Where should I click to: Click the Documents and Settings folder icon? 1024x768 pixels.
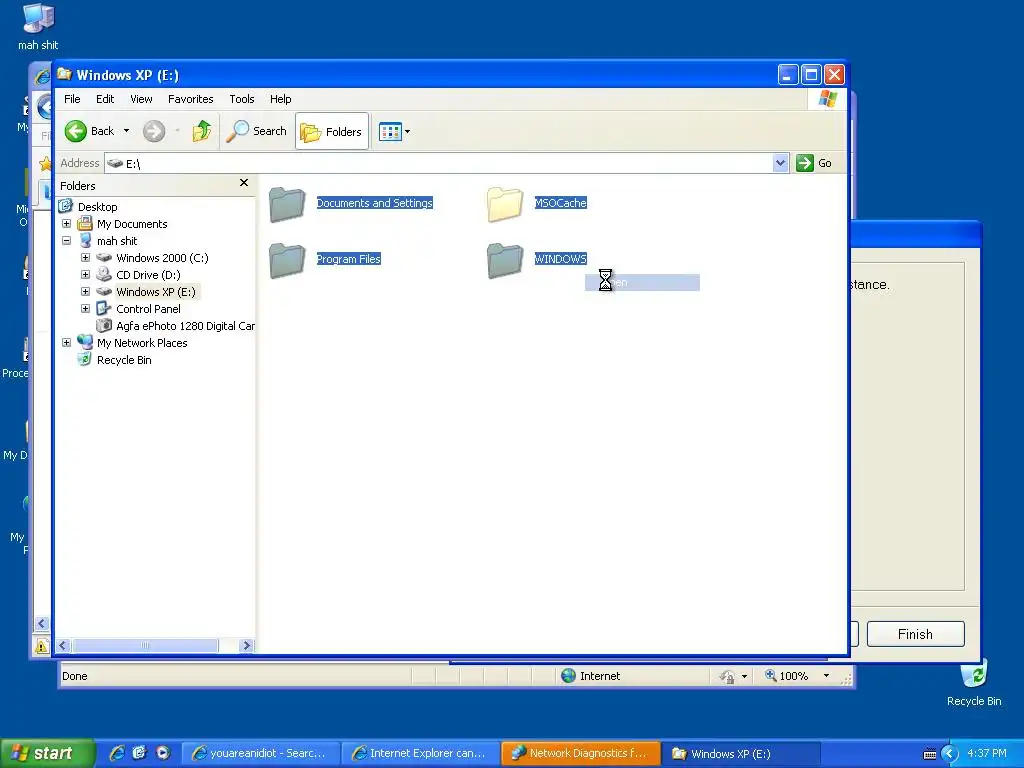[287, 204]
